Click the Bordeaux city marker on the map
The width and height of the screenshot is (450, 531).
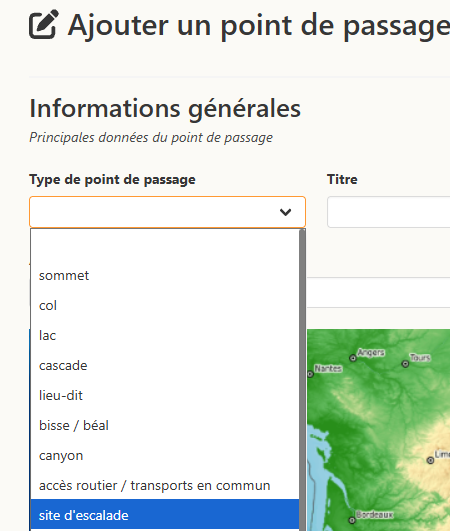click(352, 520)
